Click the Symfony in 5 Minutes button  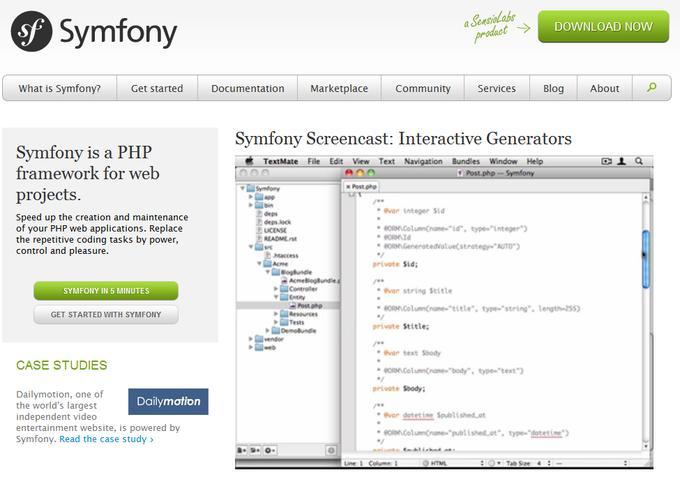pyautogui.click(x=106, y=291)
